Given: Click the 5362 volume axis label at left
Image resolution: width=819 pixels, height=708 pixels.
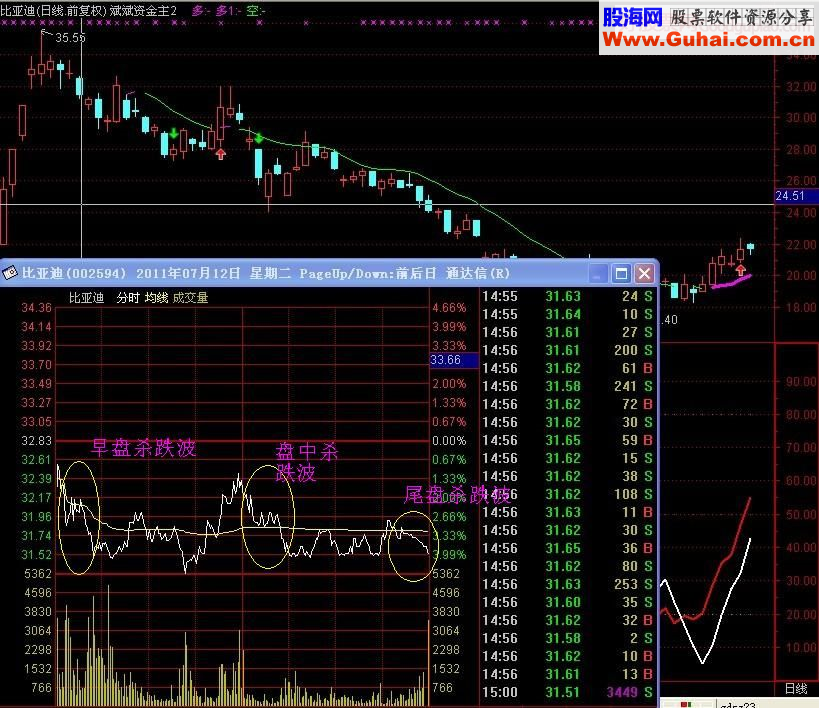Looking at the screenshot, I should [x=38, y=574].
